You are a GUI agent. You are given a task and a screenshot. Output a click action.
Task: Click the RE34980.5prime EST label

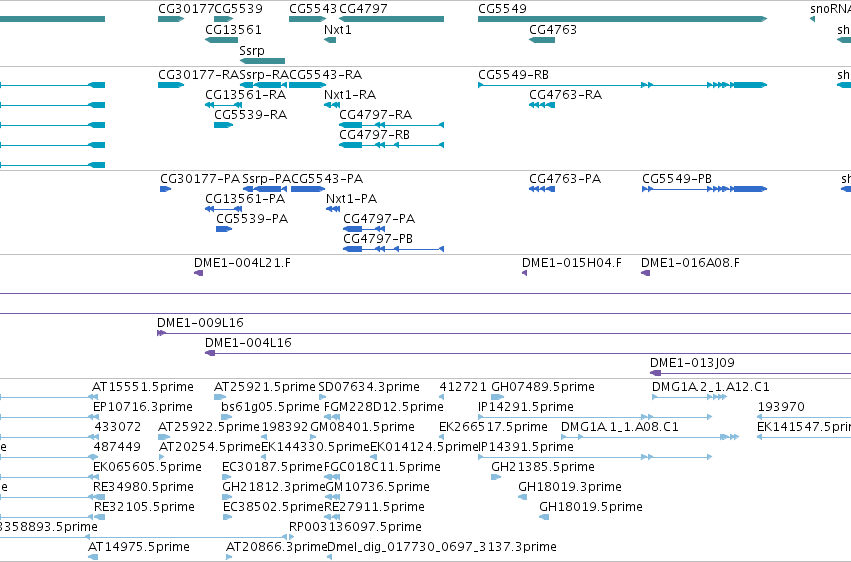pos(143,487)
